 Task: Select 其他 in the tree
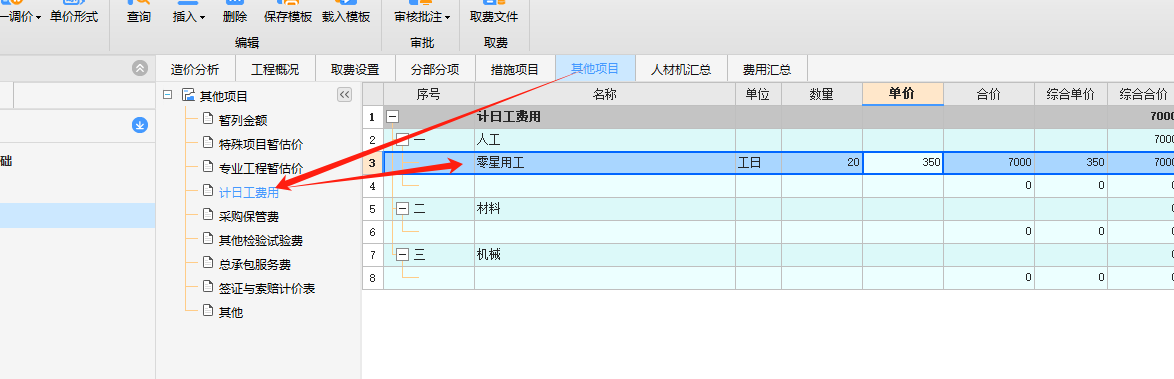pyautogui.click(x=231, y=312)
